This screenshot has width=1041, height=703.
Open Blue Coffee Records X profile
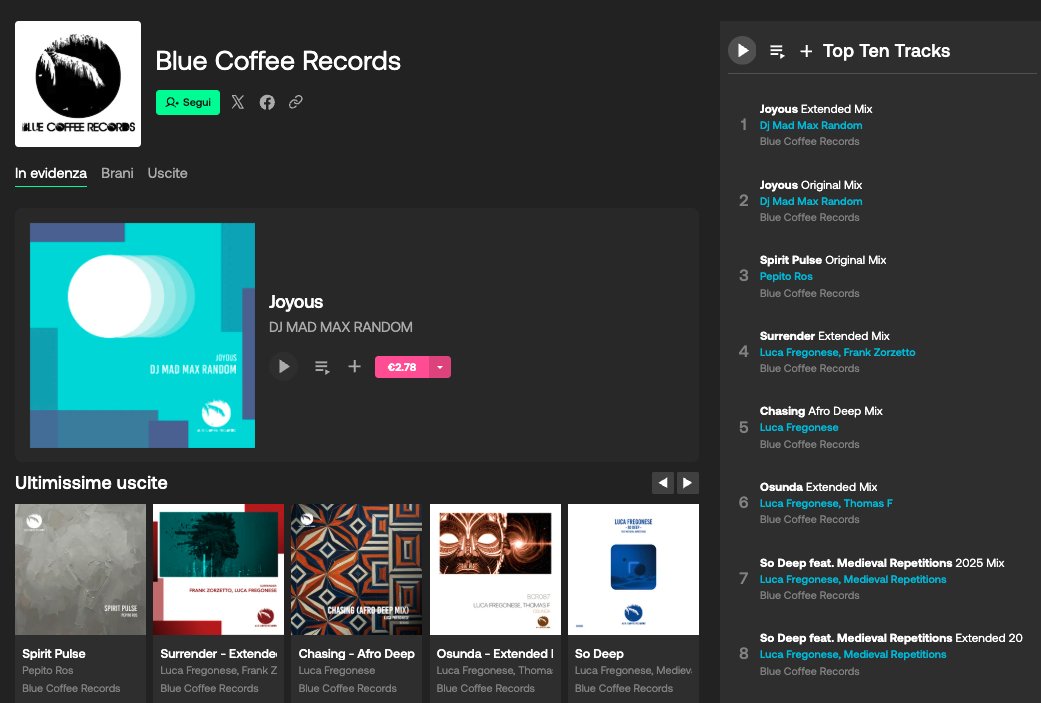pyautogui.click(x=238, y=102)
